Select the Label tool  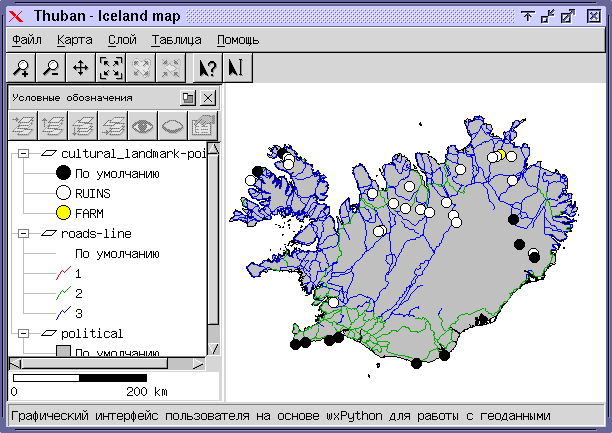click(238, 68)
